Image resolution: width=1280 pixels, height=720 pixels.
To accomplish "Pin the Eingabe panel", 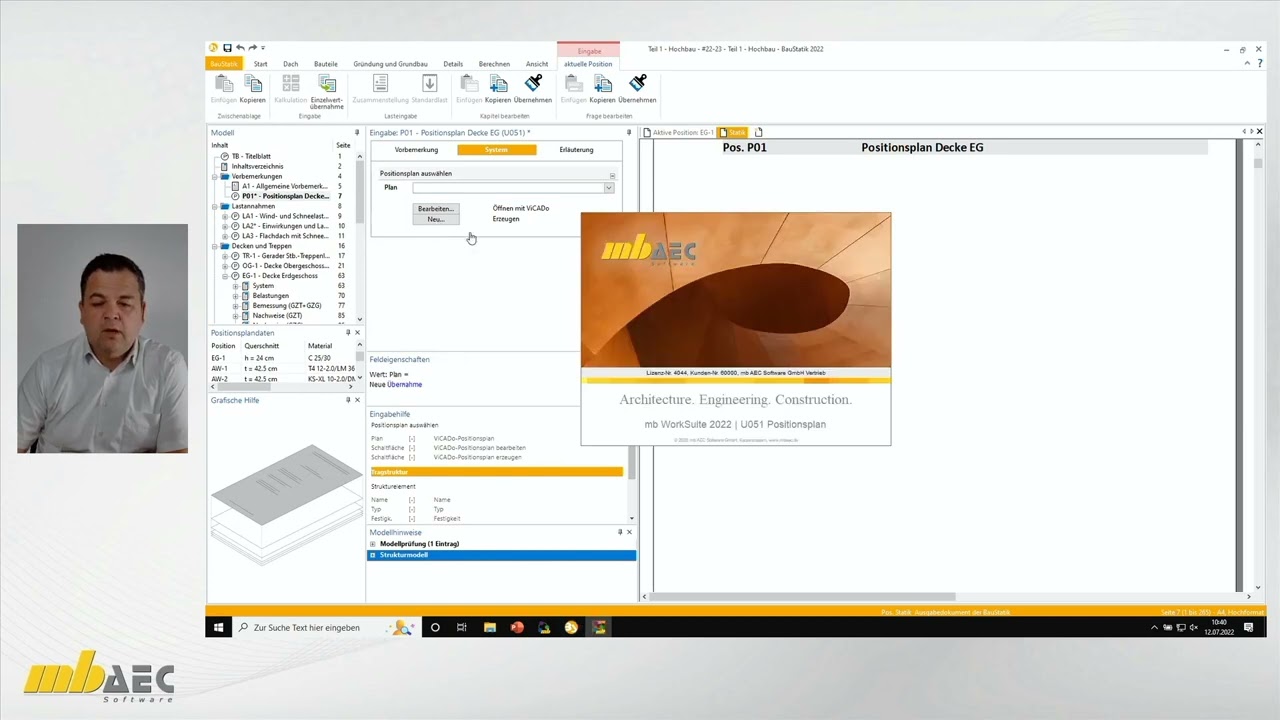I will coord(629,133).
